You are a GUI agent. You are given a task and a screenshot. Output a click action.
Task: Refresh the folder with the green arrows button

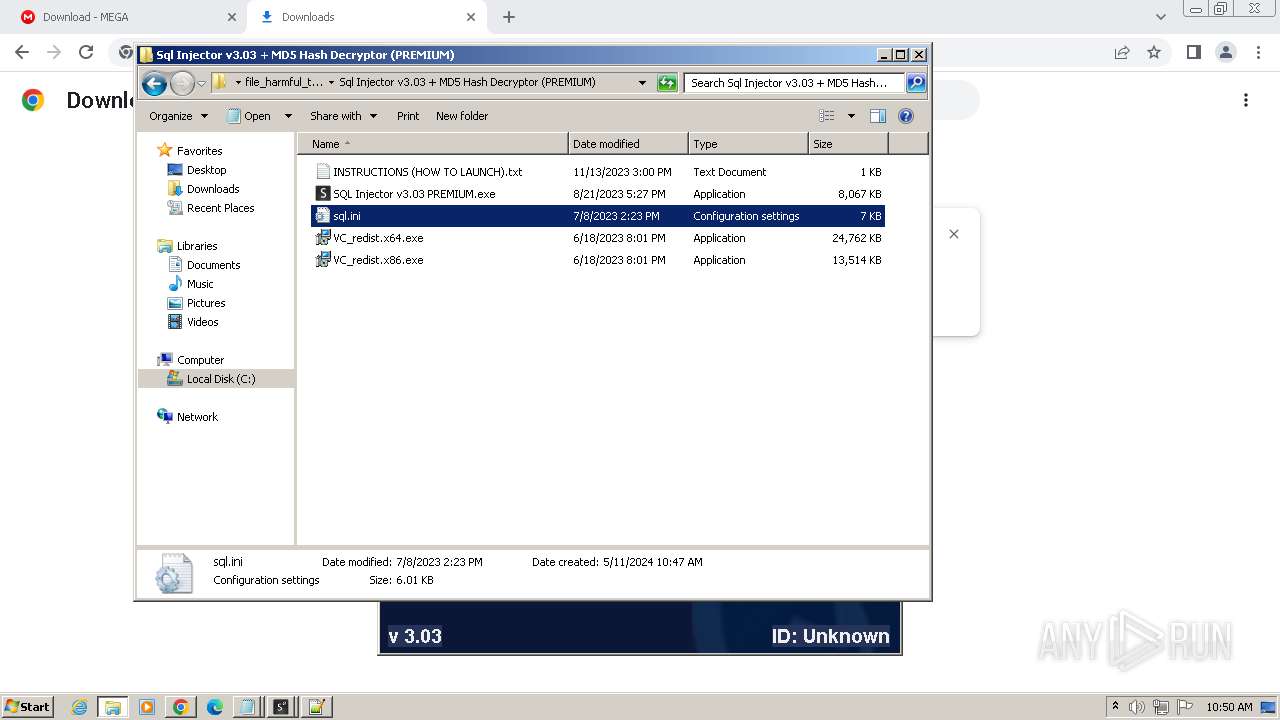pos(667,83)
